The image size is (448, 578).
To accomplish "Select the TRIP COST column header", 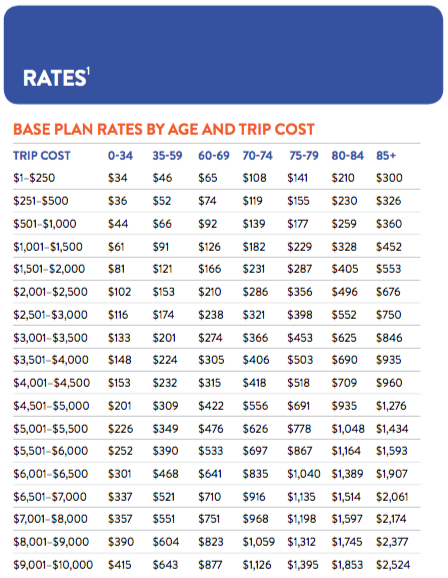I will pos(42,156).
